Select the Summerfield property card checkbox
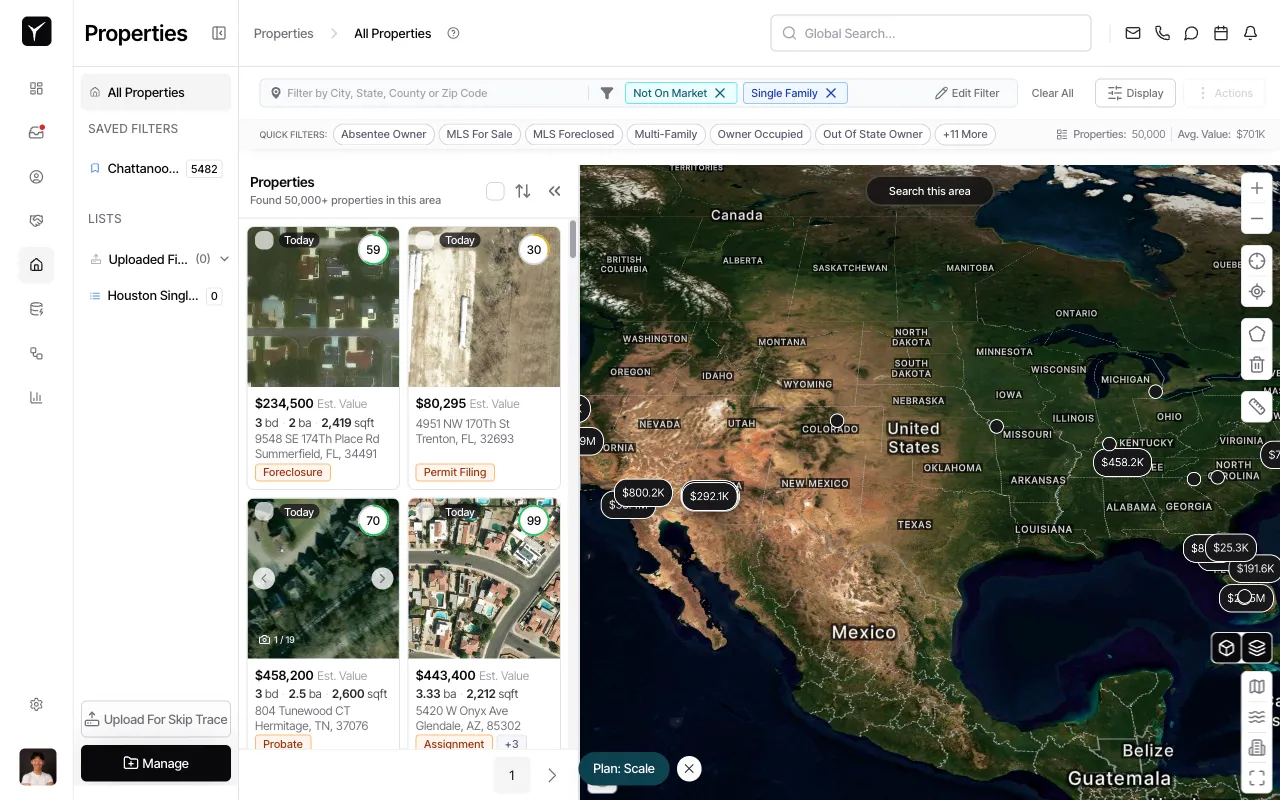Viewport: 1280px width, 800px height. click(x=264, y=240)
